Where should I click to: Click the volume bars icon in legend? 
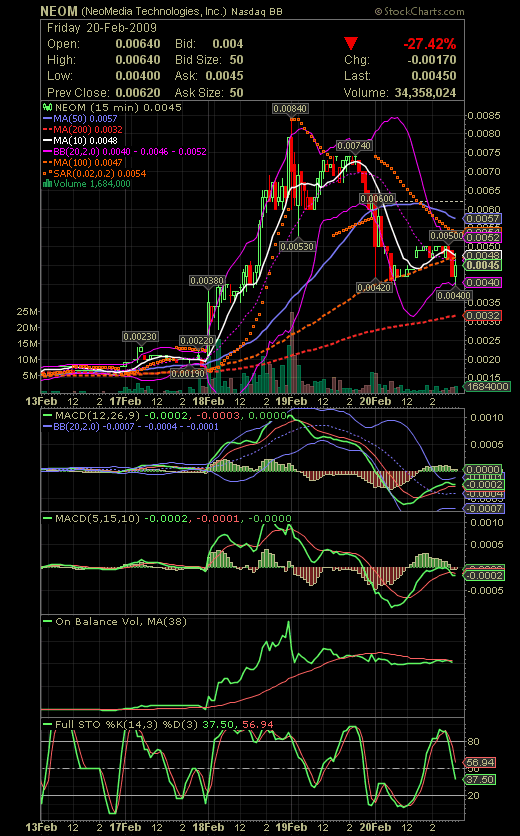pyautogui.click(x=47, y=184)
